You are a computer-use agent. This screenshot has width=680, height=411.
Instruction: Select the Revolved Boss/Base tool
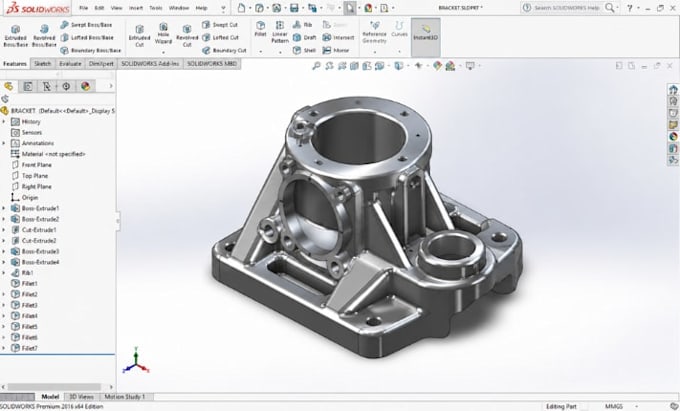coord(44,36)
